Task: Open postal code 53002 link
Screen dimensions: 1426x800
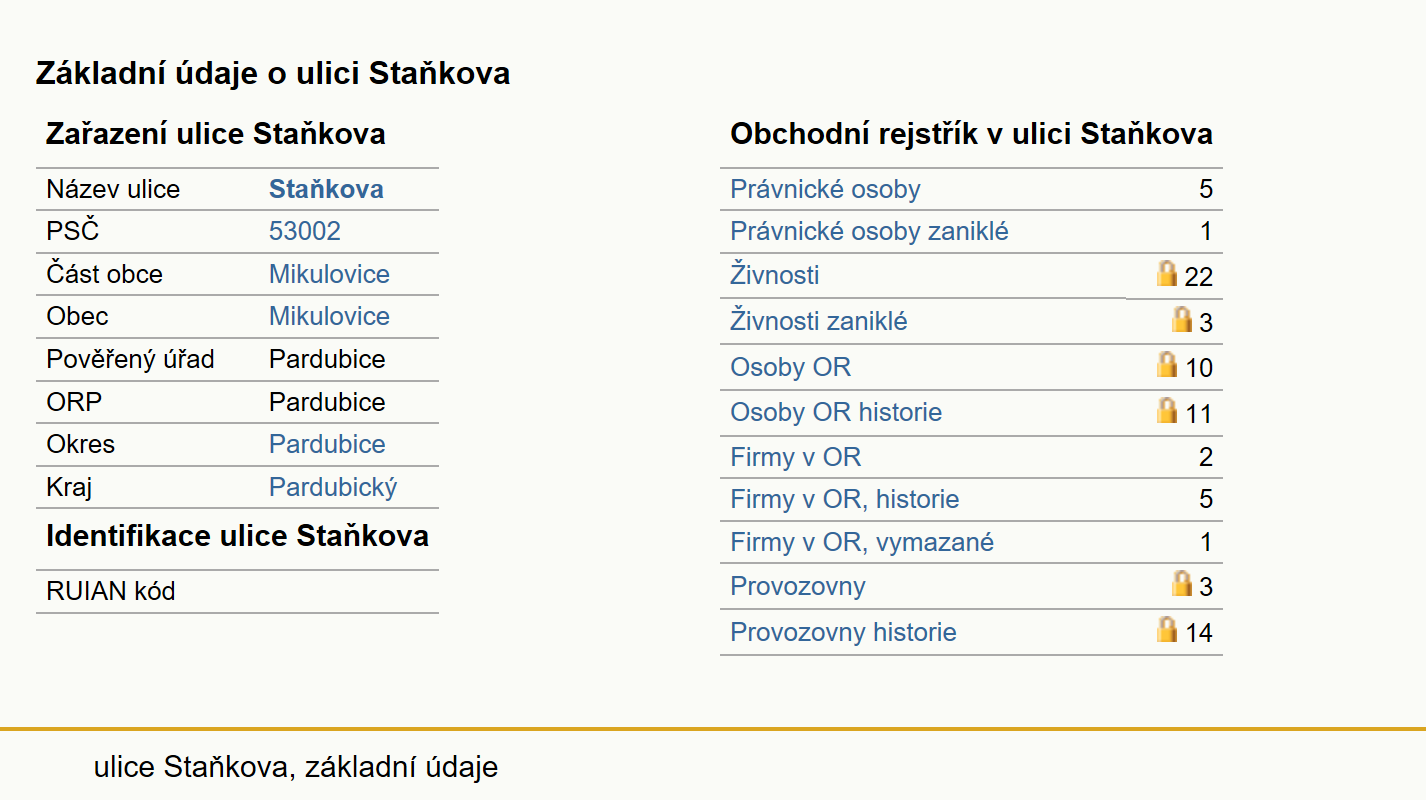Action: tap(305, 231)
